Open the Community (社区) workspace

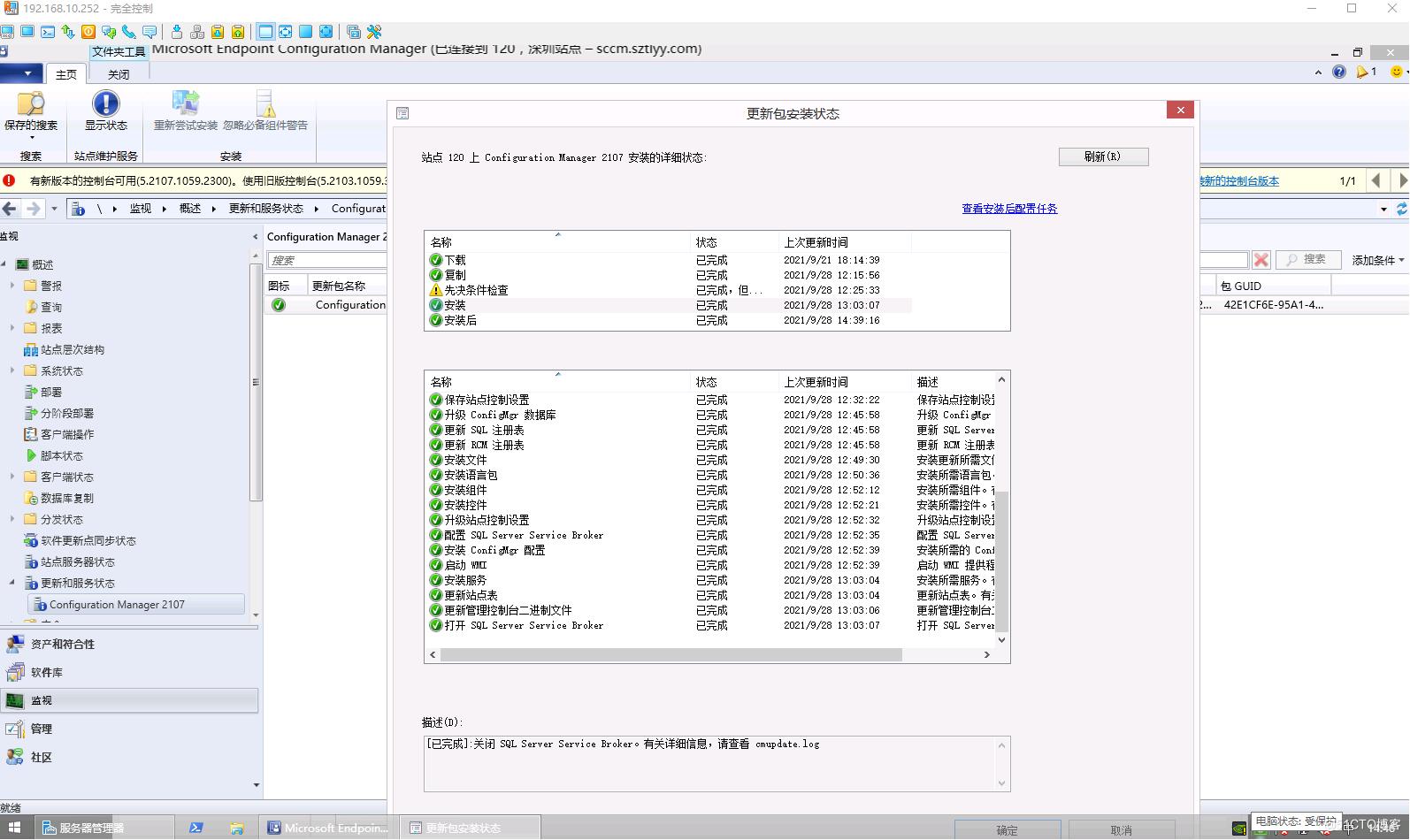point(129,758)
